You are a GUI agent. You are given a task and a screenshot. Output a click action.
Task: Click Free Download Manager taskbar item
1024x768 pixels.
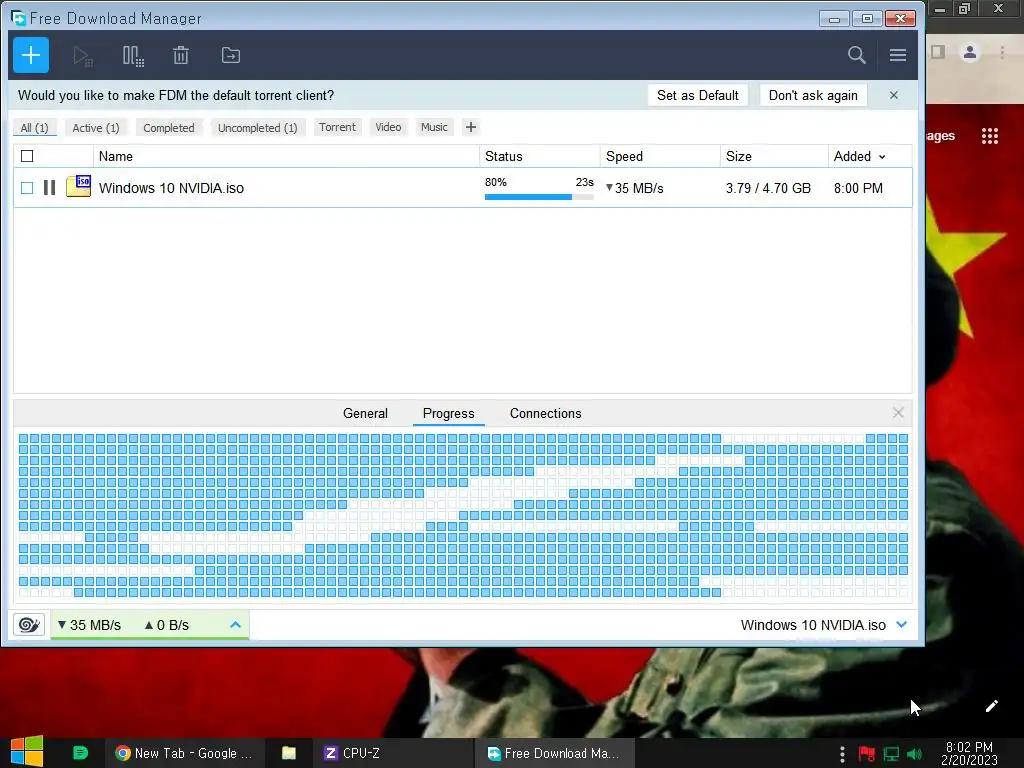coord(554,753)
